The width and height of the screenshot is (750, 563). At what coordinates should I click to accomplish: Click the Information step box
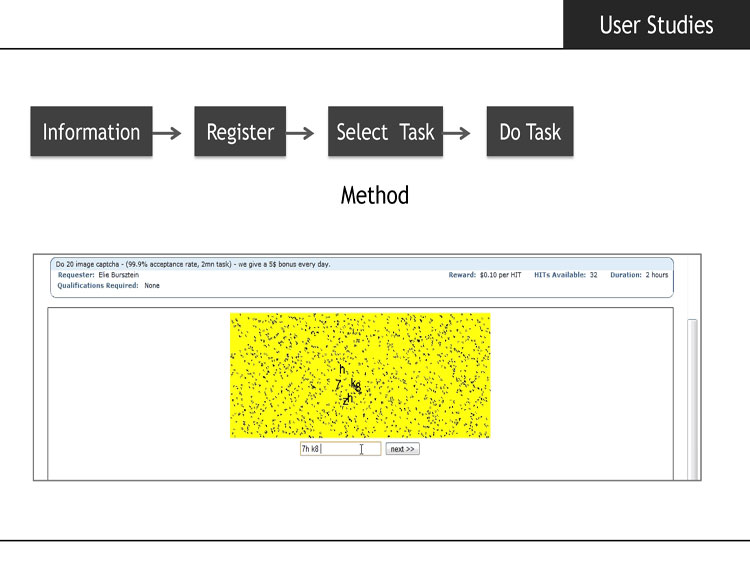[x=91, y=132]
